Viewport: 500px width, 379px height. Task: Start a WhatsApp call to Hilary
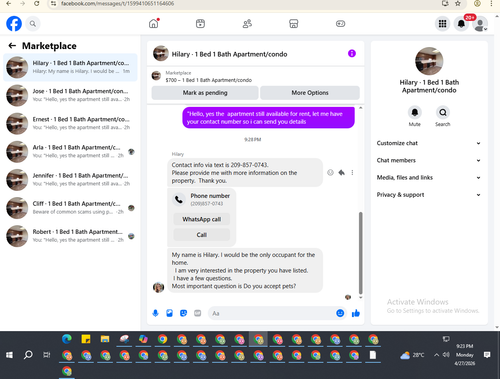point(202,219)
